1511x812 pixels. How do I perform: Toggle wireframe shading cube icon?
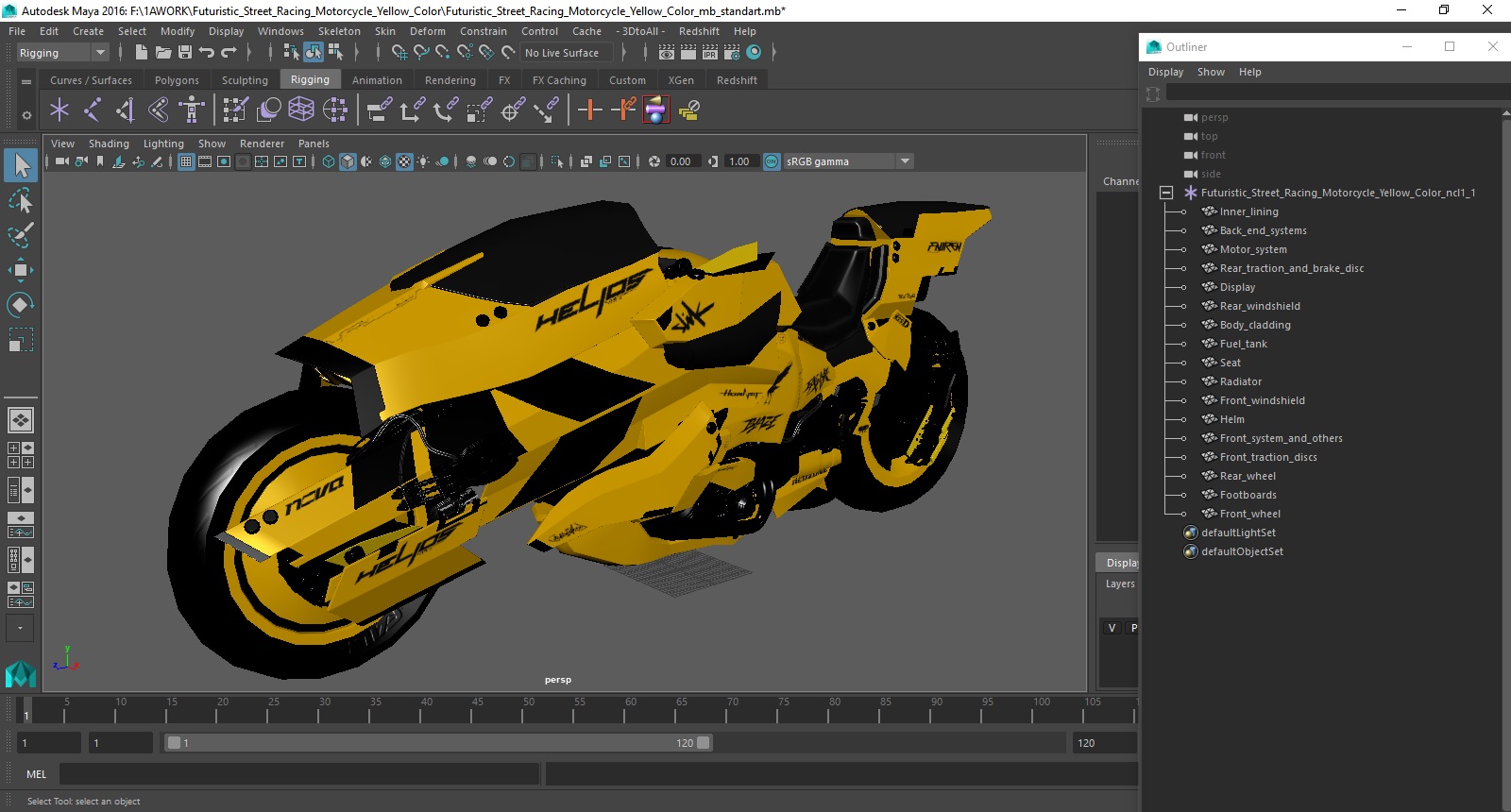point(329,161)
